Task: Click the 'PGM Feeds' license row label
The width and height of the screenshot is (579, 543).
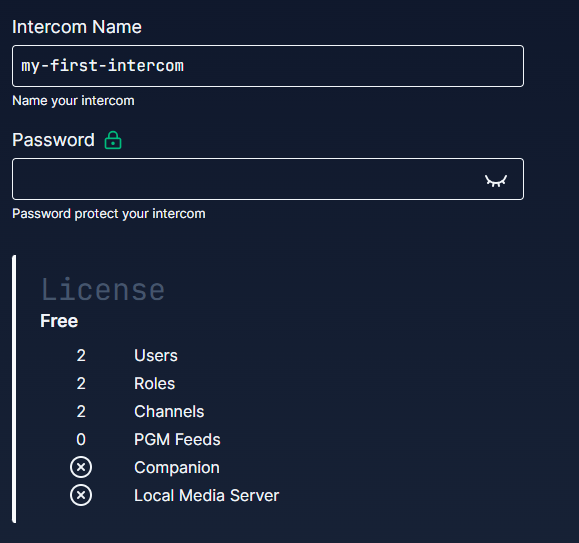Action: pos(177,440)
